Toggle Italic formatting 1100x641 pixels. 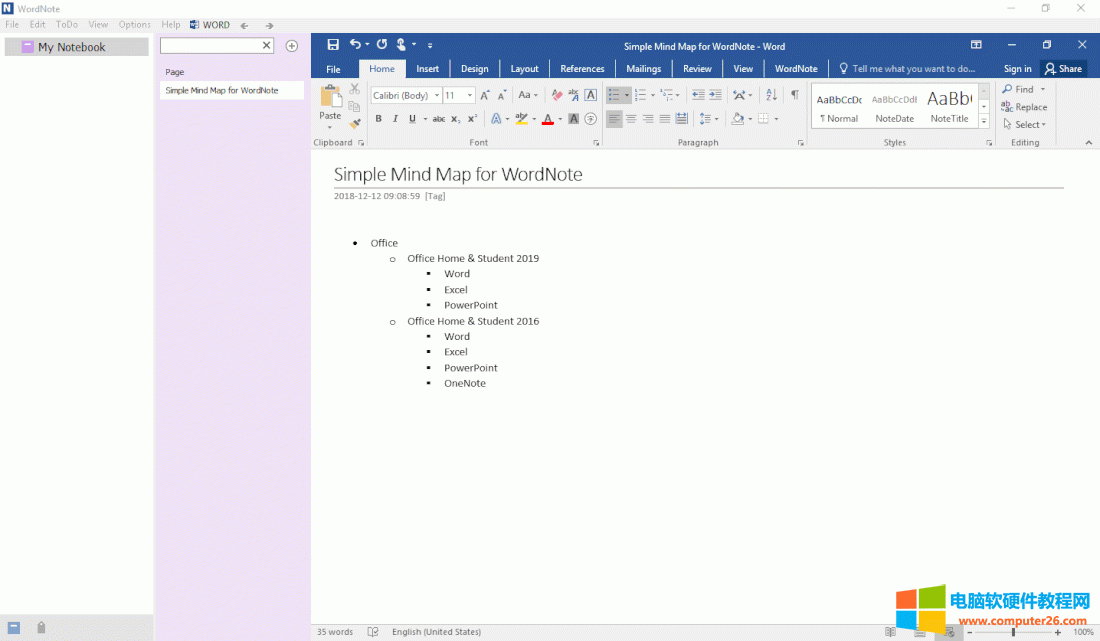point(395,119)
